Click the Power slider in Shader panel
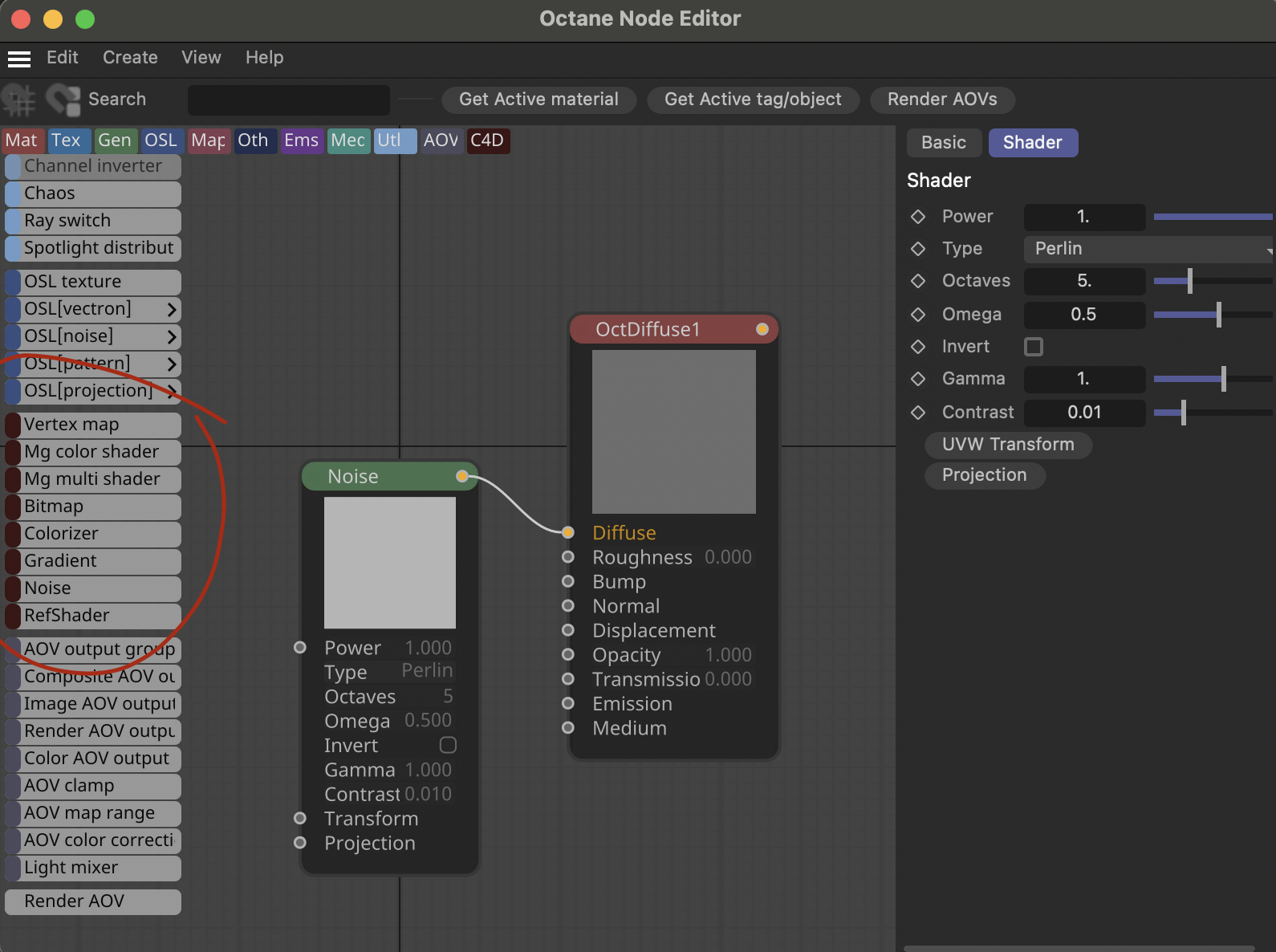Viewport: 1276px width, 952px height. pyautogui.click(x=1213, y=217)
